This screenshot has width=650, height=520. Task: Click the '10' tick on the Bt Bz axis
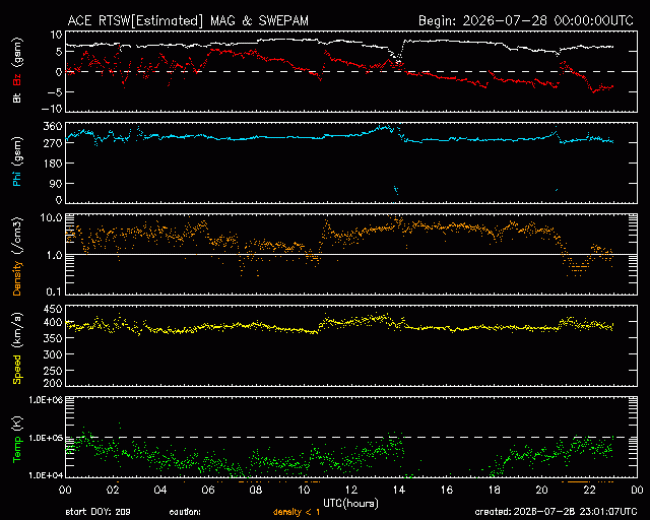point(56,35)
